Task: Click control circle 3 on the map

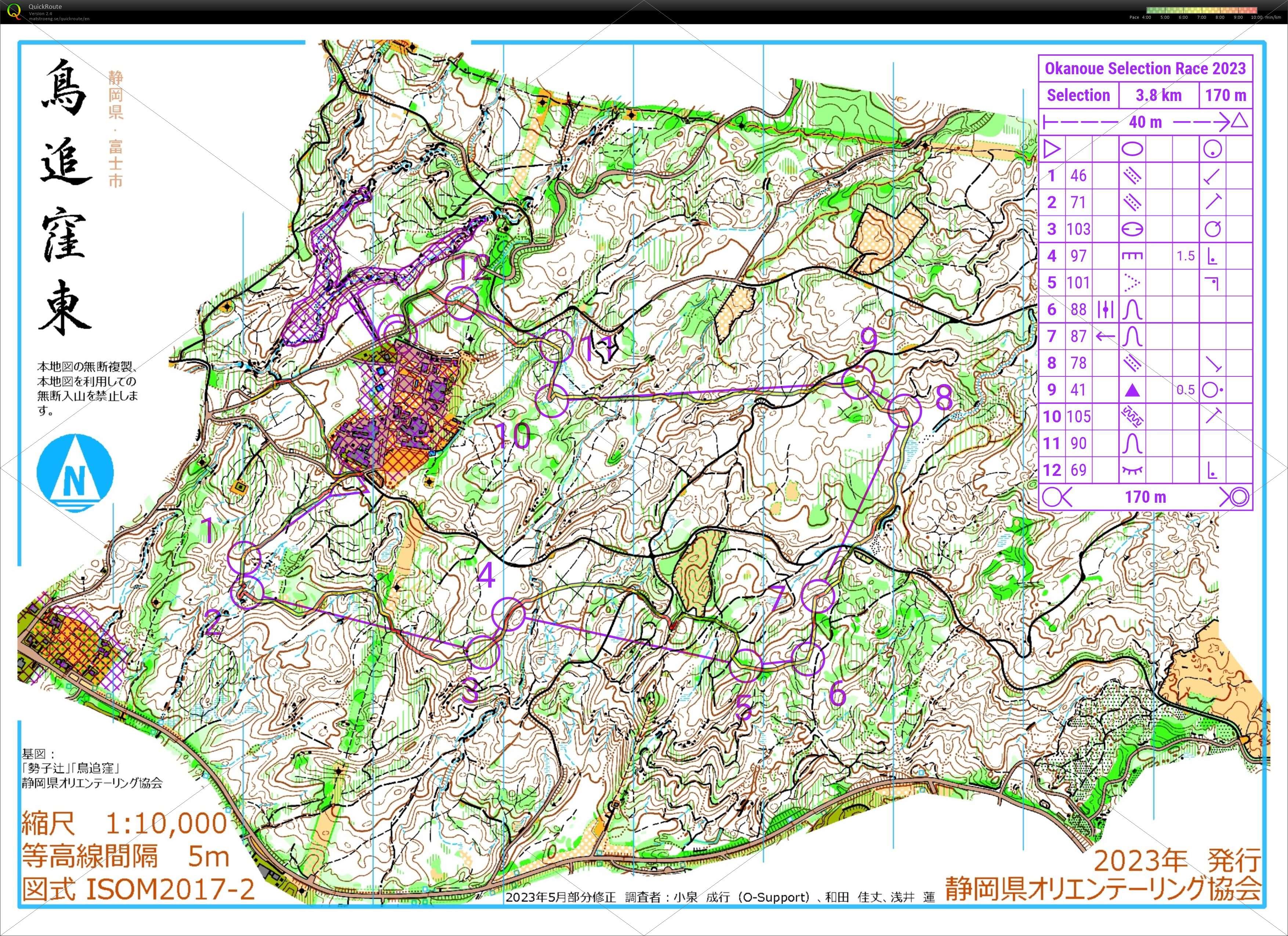Action: tap(483, 651)
